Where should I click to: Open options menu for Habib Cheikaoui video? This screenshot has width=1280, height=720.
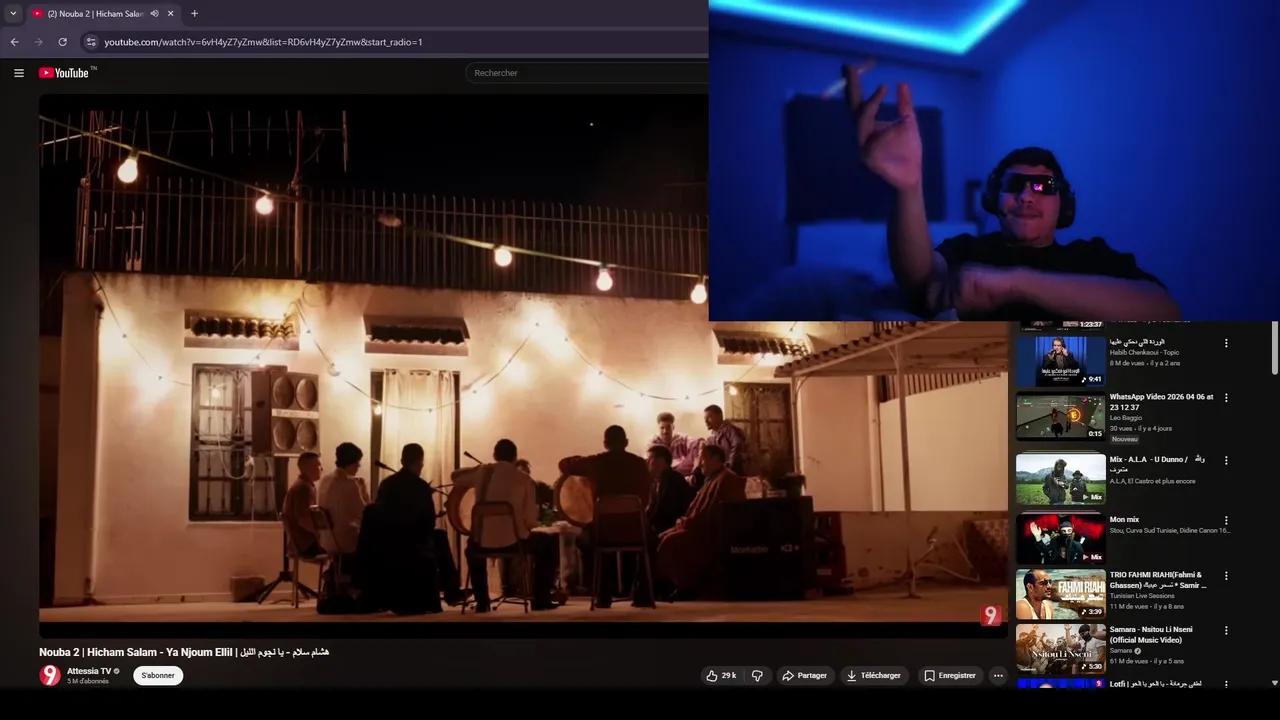click(x=1226, y=343)
